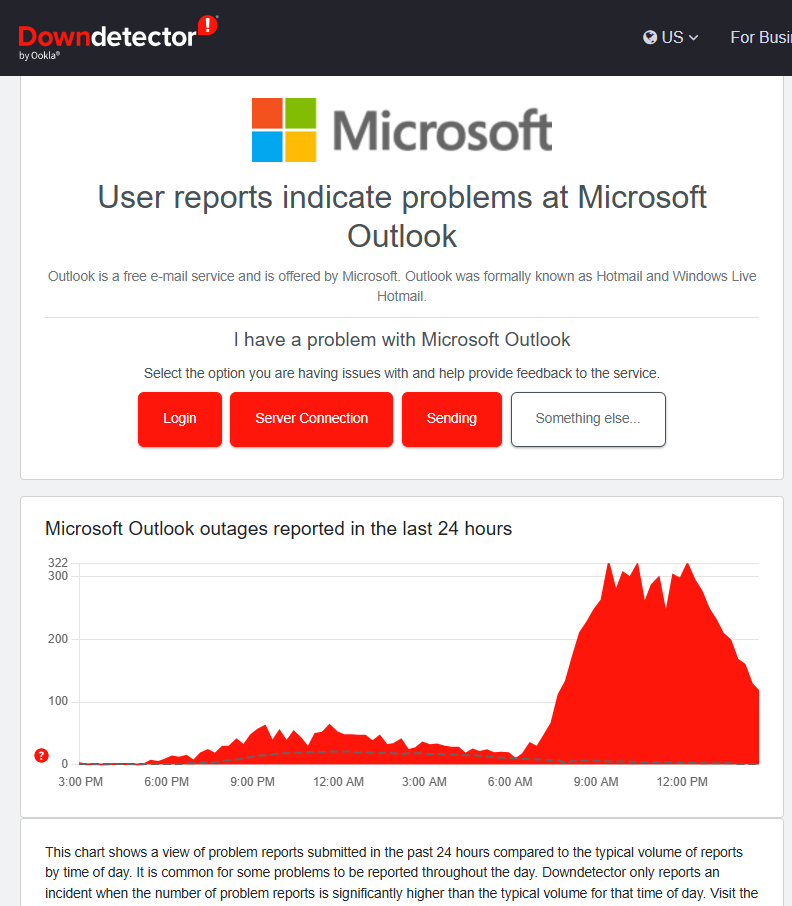
Task: Click the Downdetector logo in header
Action: tap(118, 38)
